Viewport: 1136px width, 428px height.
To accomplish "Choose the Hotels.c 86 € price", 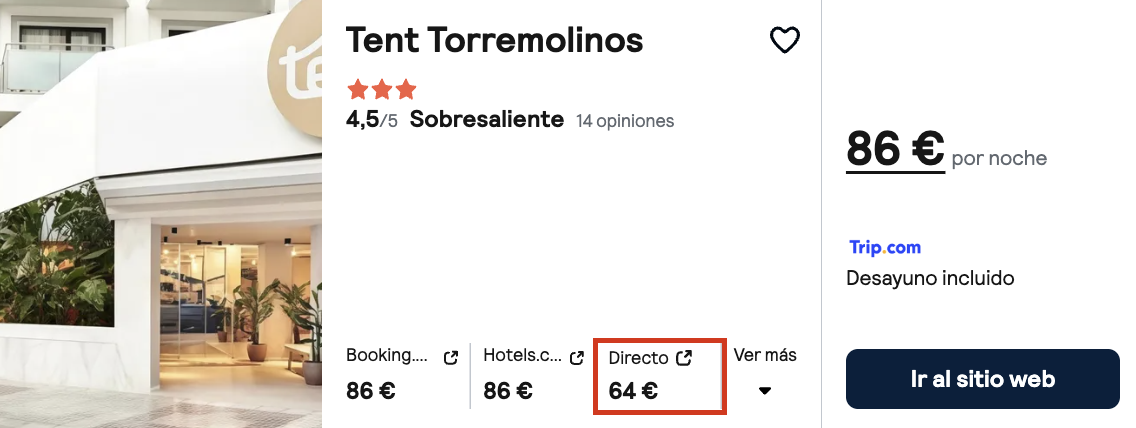I will (x=508, y=391).
